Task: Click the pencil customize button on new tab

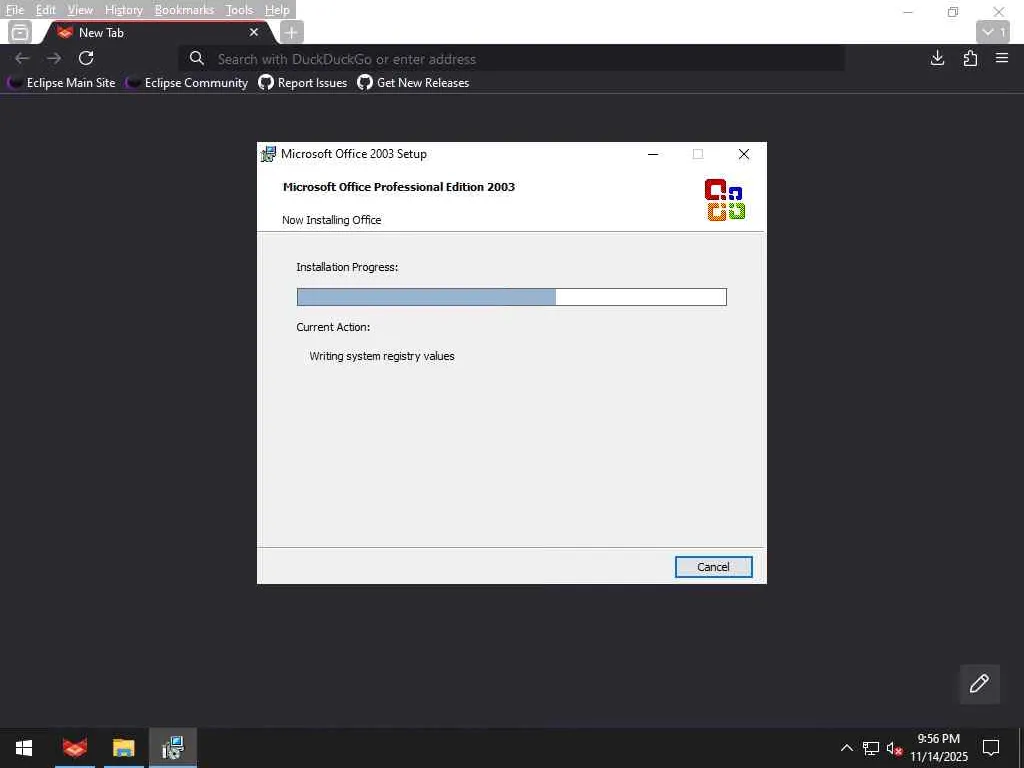Action: tap(979, 684)
